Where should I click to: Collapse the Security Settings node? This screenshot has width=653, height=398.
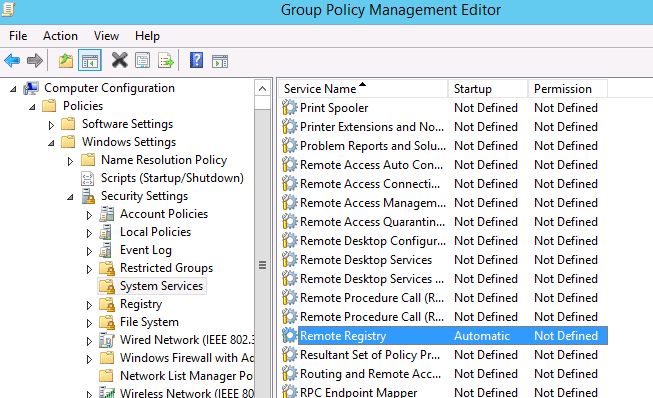[x=70, y=197]
